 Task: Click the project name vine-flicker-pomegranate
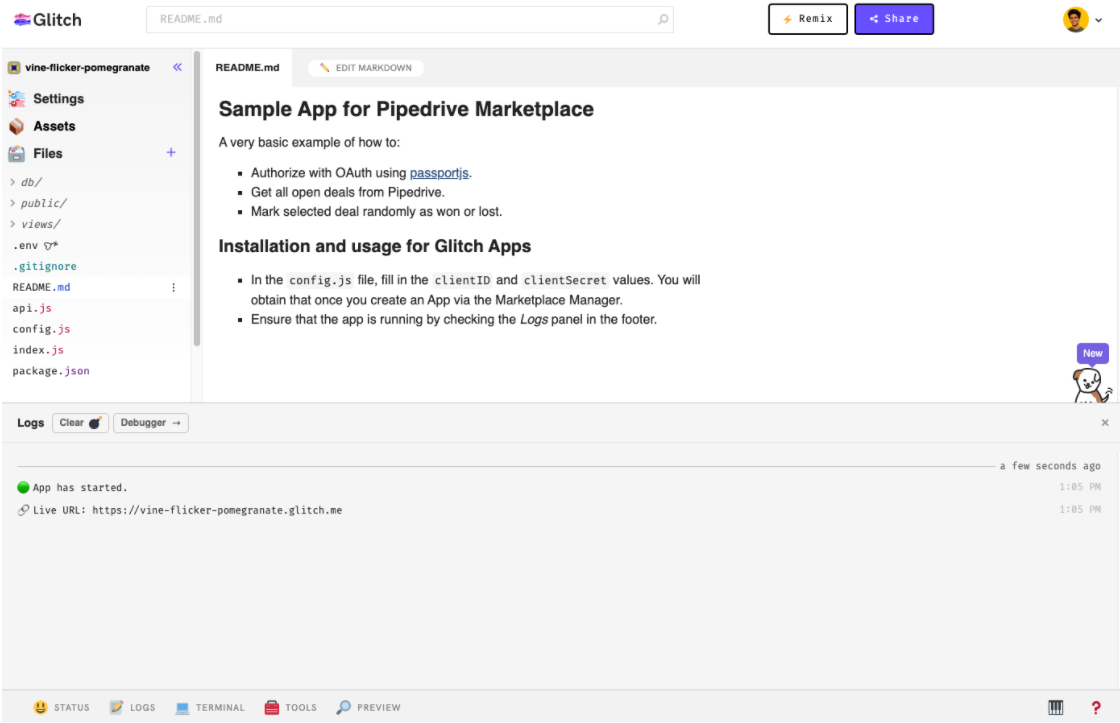(87, 68)
